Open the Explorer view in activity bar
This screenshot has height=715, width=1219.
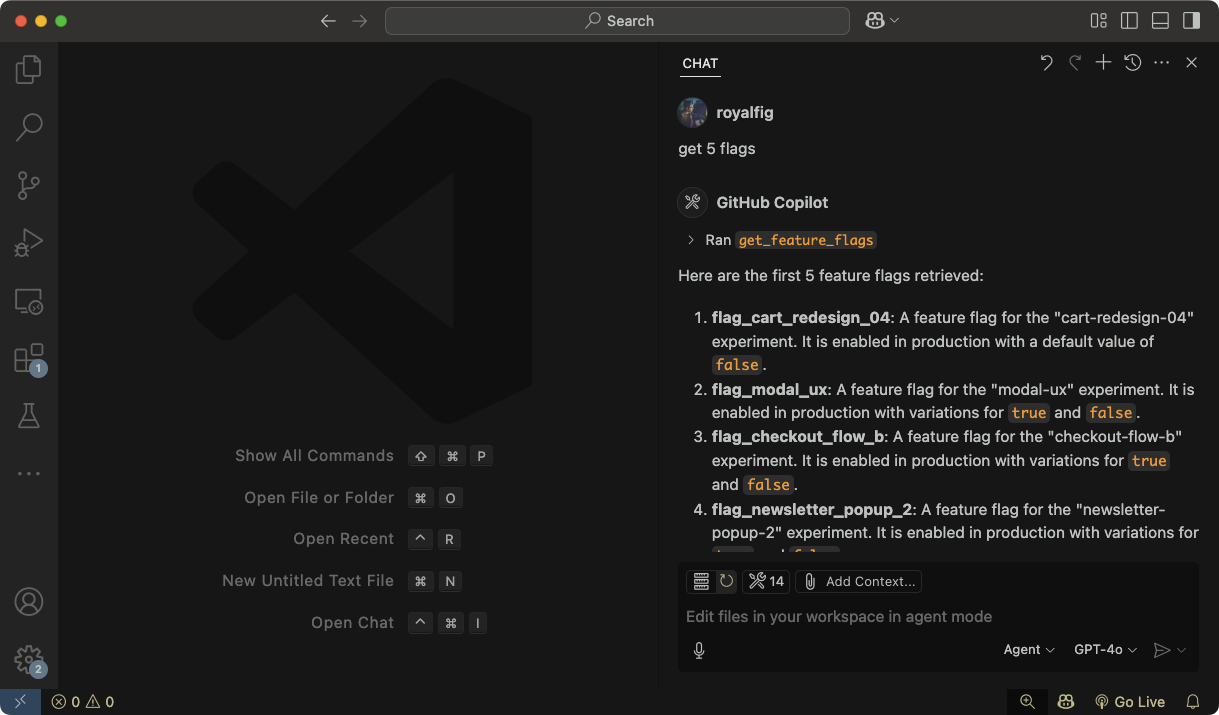tap(29, 69)
